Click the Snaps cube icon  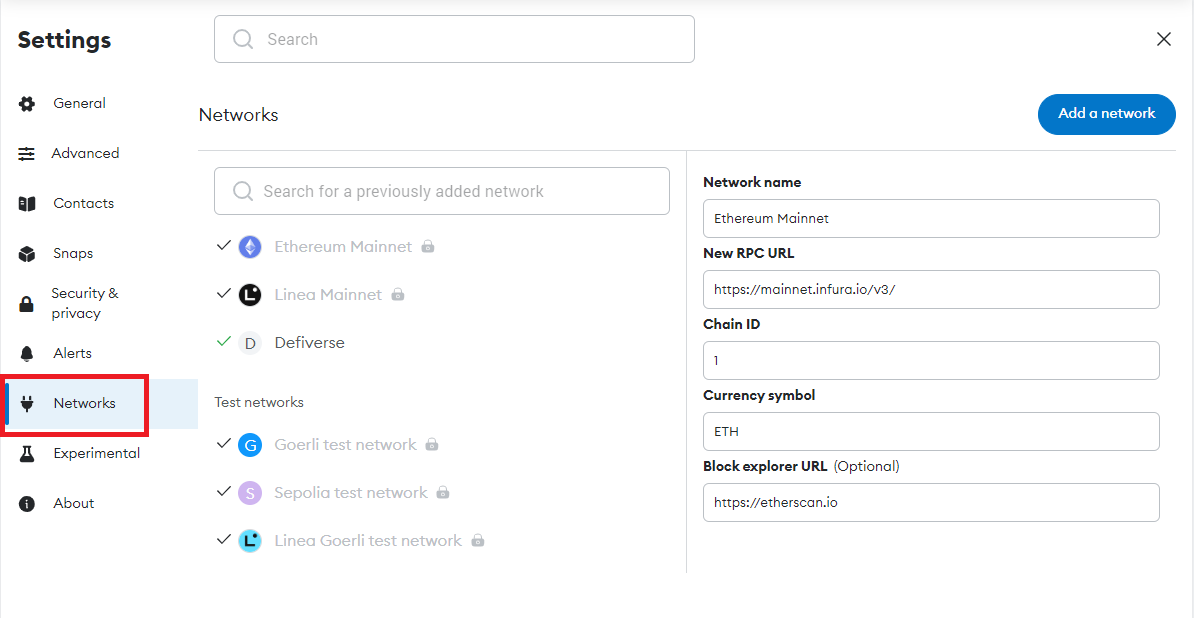[x=27, y=254]
